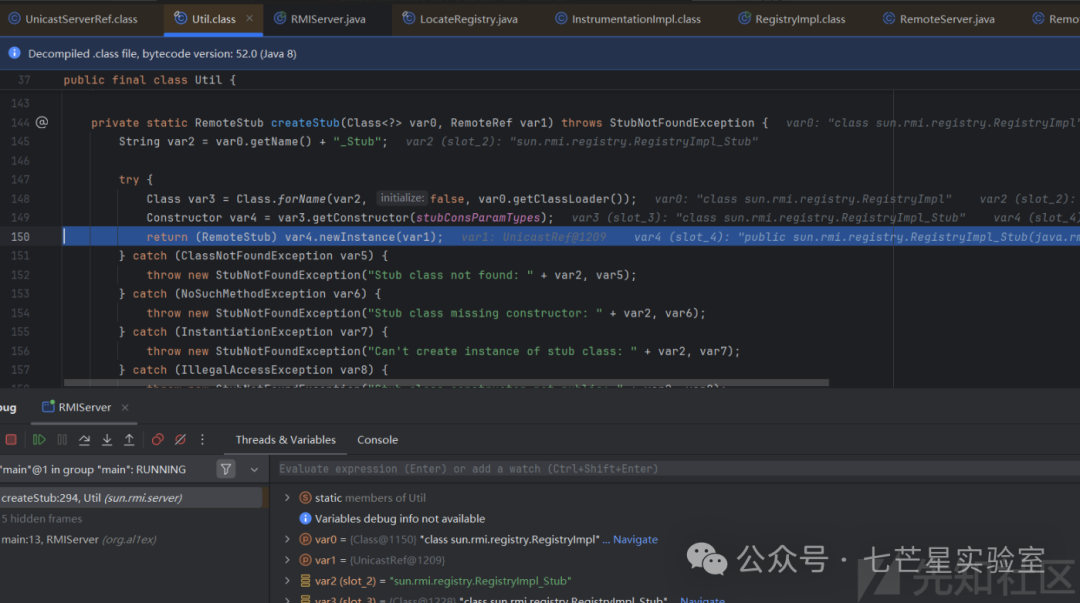Image resolution: width=1080 pixels, height=603 pixels.
Task: Step out of current method
Action: [x=129, y=440]
